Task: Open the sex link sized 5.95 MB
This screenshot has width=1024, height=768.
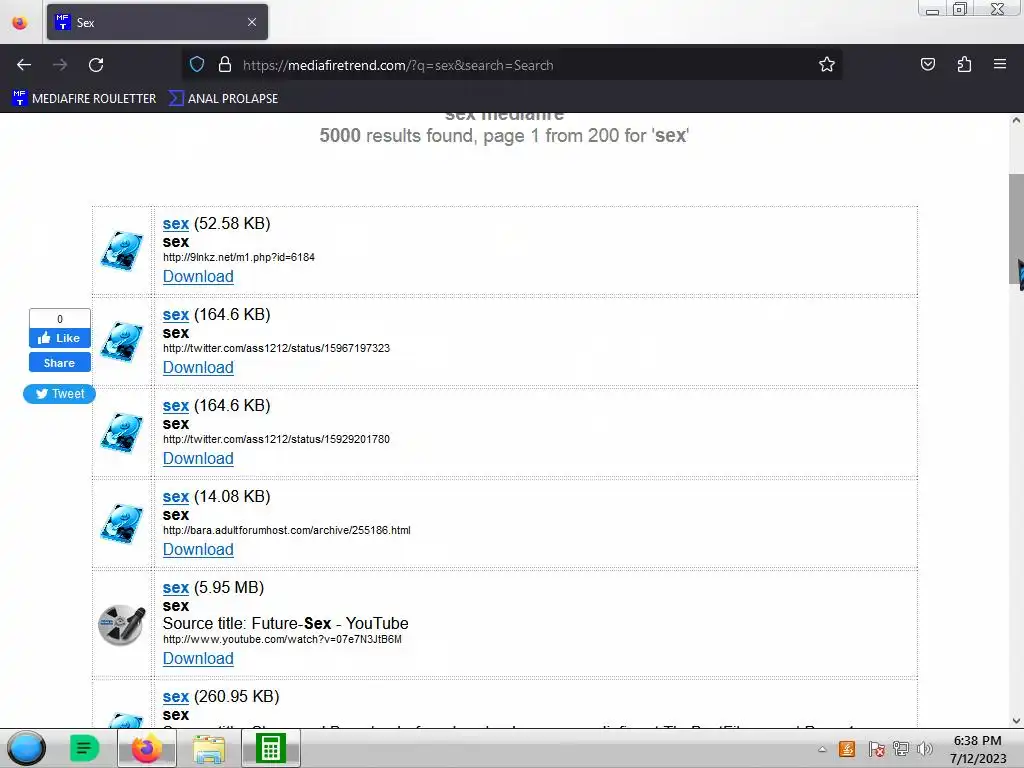Action: [x=176, y=588]
